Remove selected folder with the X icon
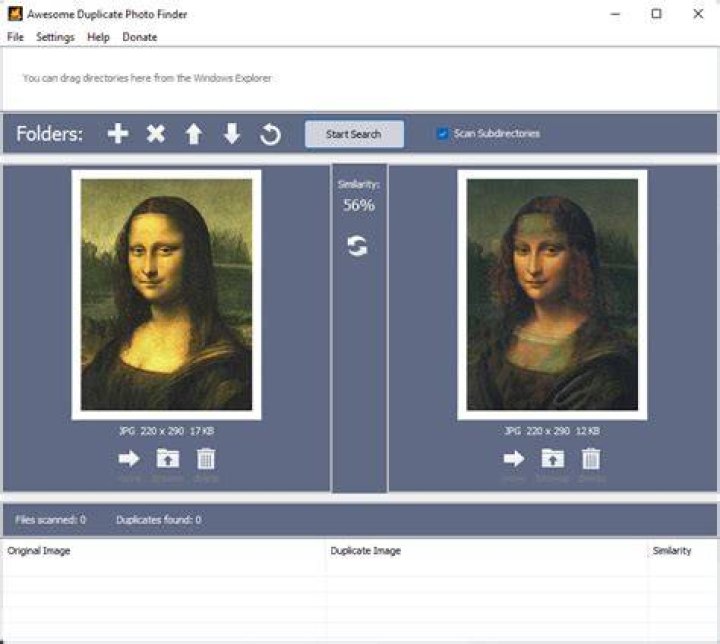This screenshot has width=720, height=644. click(x=156, y=134)
